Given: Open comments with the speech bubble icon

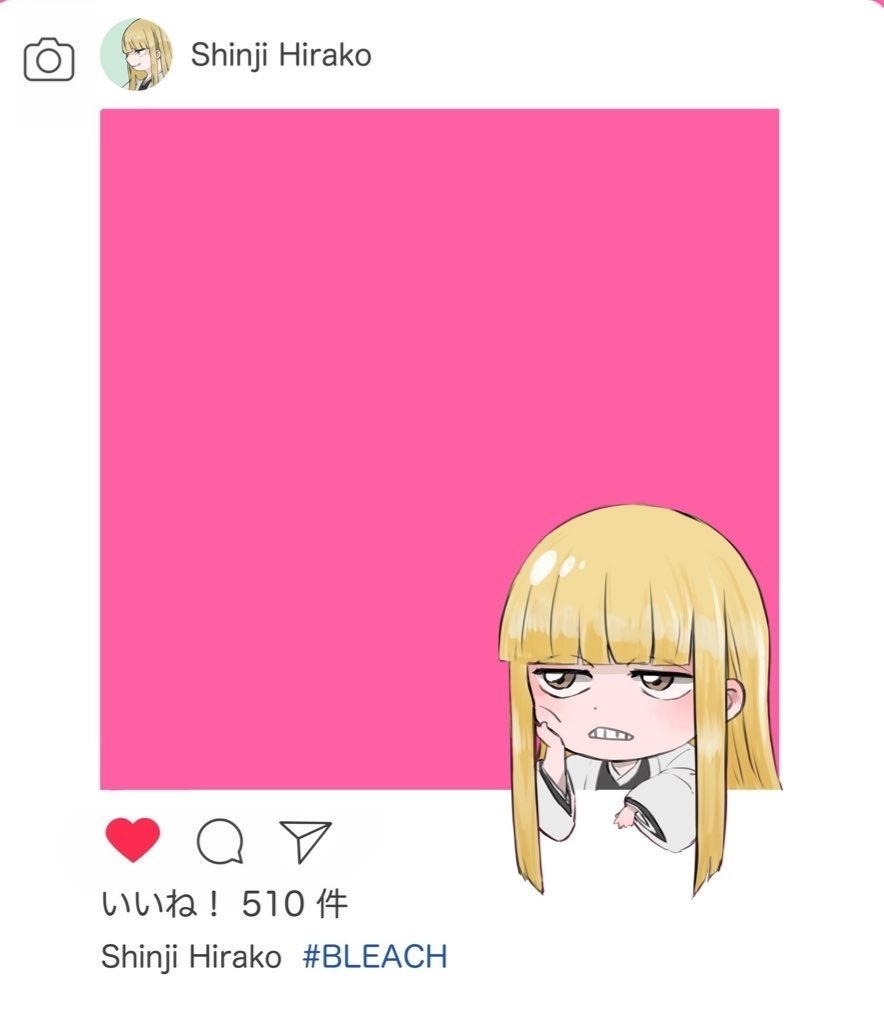Looking at the screenshot, I should point(220,842).
